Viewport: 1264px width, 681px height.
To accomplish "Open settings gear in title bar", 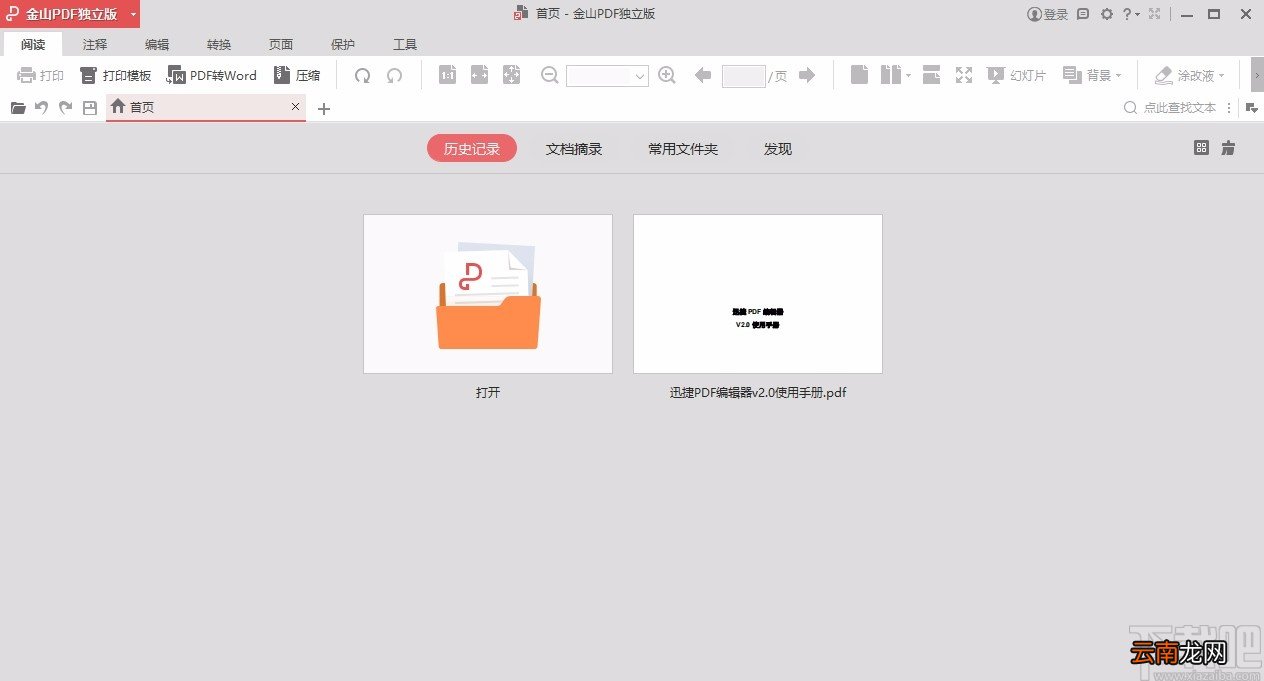I will click(1107, 14).
